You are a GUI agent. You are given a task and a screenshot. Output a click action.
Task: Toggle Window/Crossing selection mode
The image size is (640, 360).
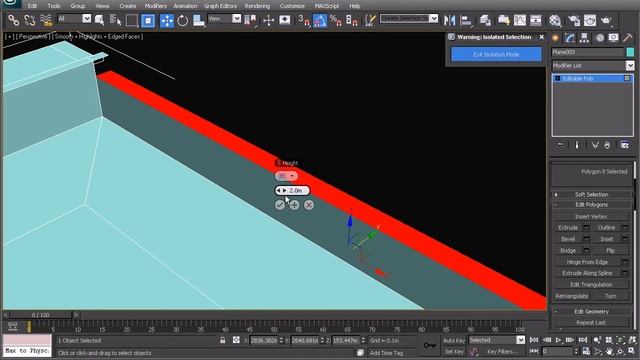[x=148, y=20]
